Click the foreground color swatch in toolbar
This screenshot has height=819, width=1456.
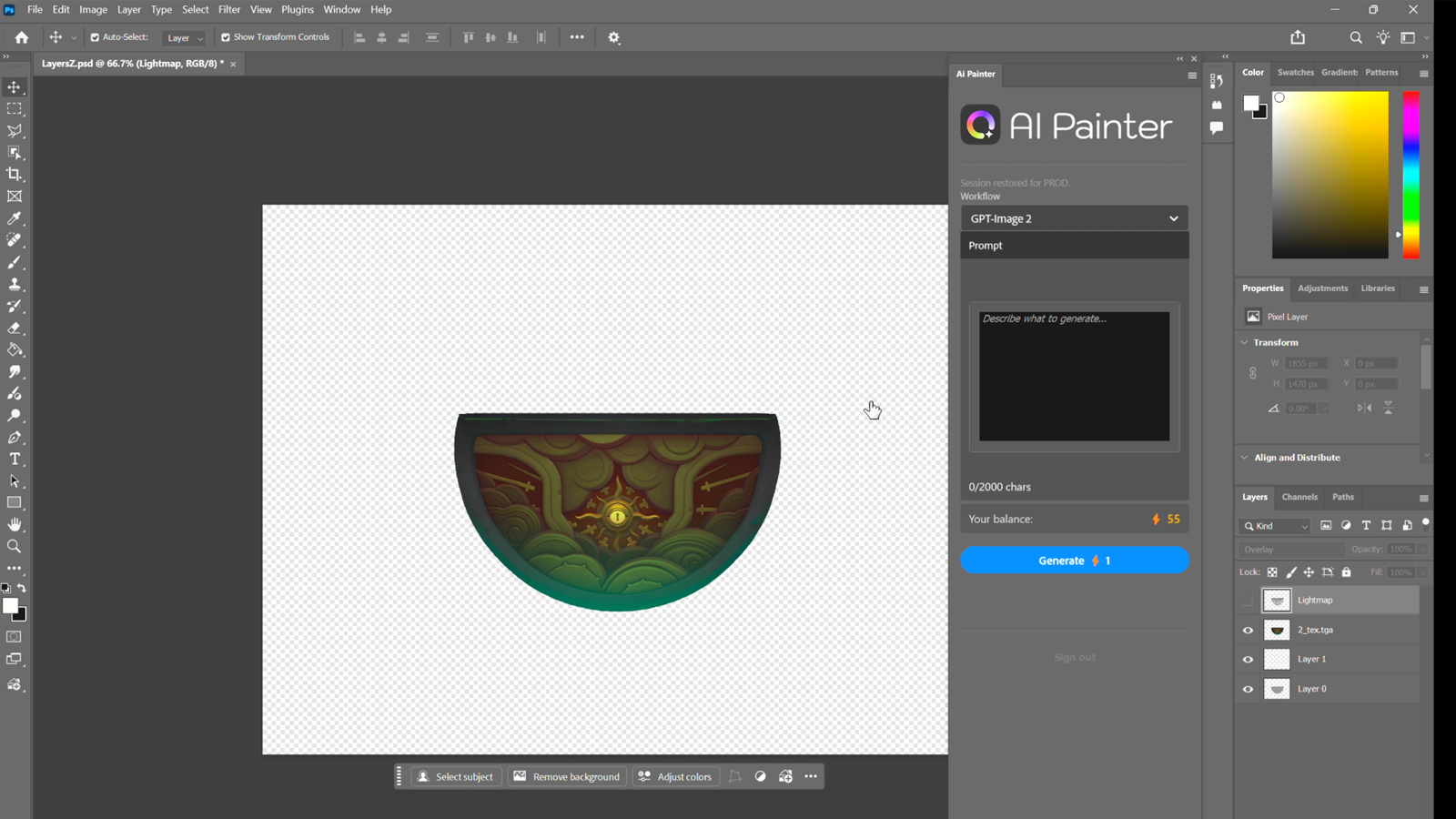point(10,605)
